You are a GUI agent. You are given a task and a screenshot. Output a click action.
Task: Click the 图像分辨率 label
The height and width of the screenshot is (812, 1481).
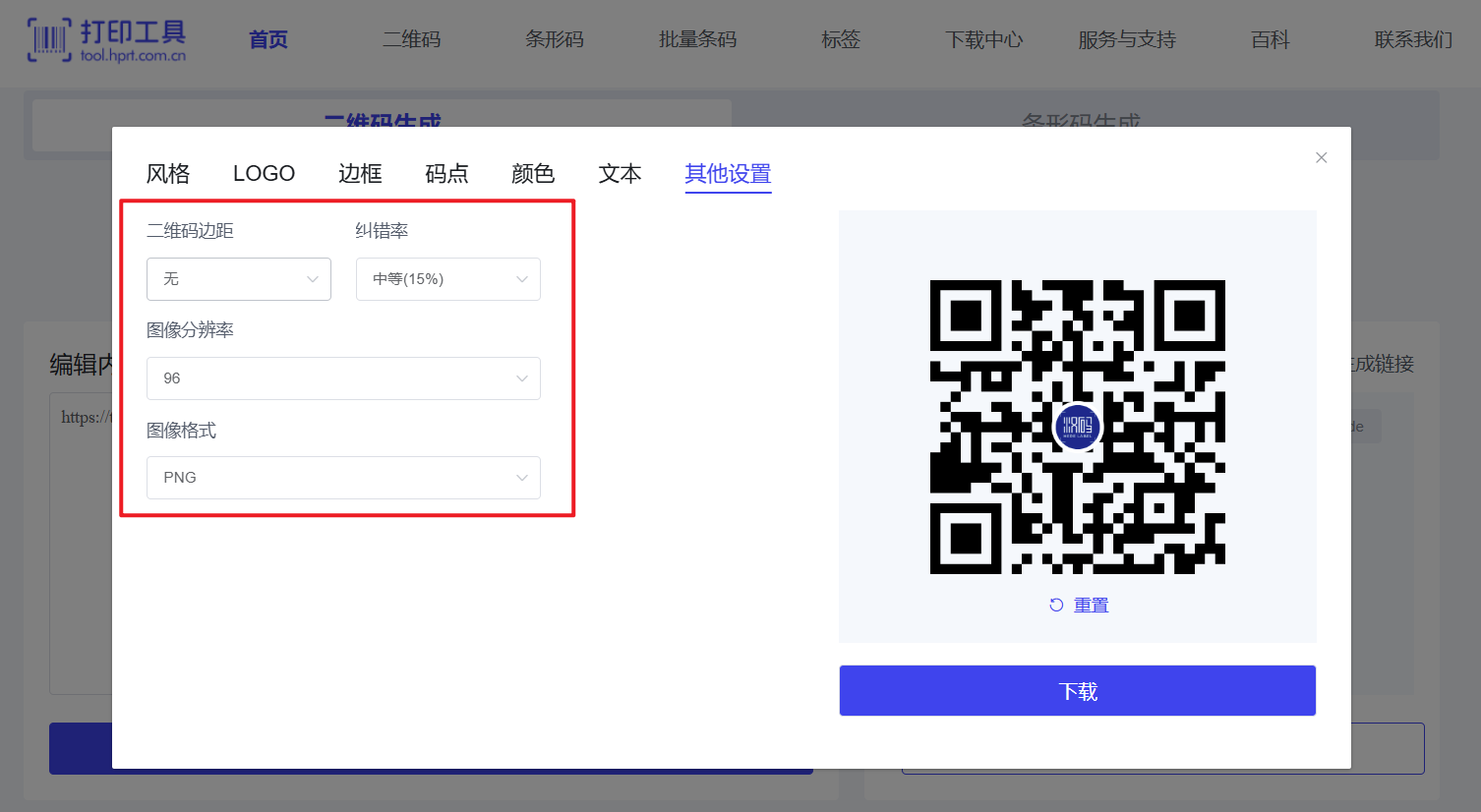click(x=190, y=330)
